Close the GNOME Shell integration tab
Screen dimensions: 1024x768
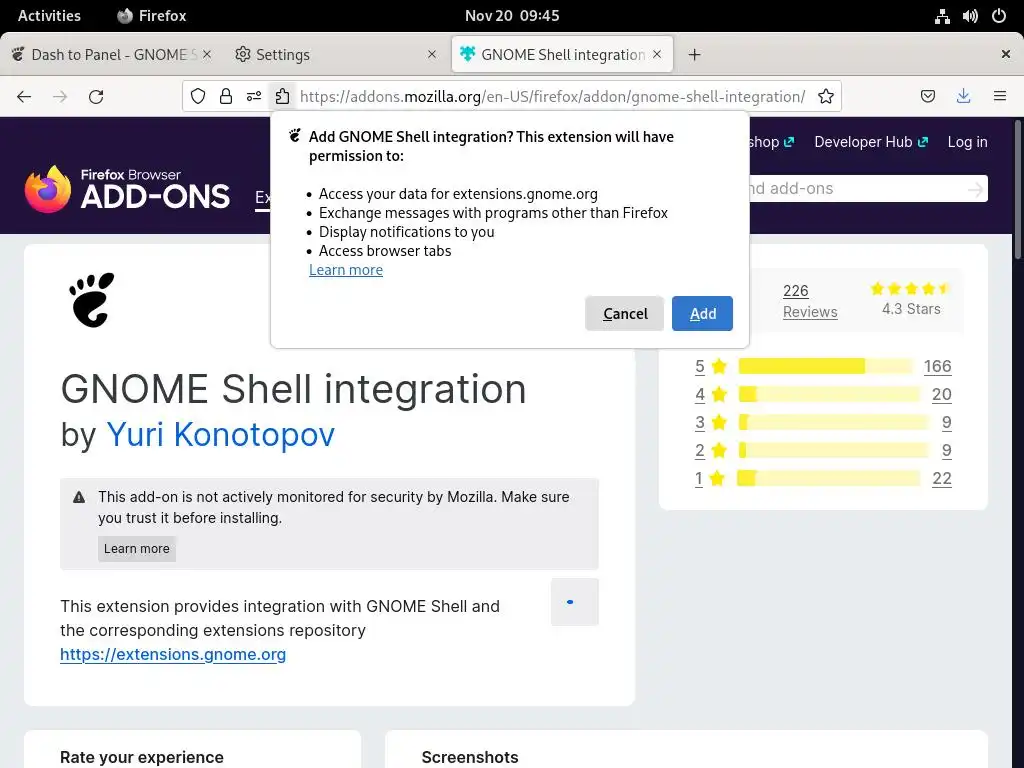tap(657, 54)
